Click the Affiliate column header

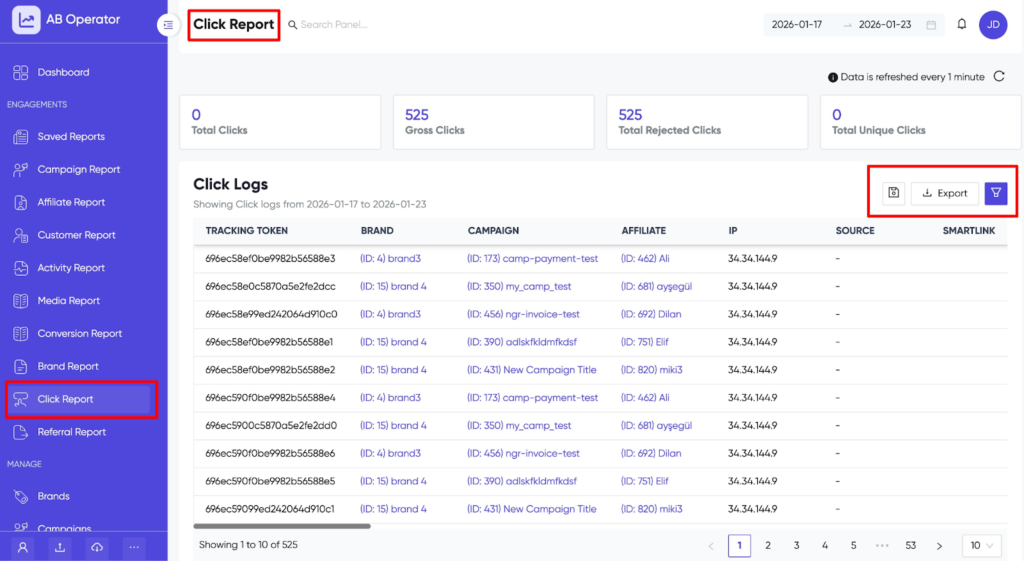tap(643, 231)
